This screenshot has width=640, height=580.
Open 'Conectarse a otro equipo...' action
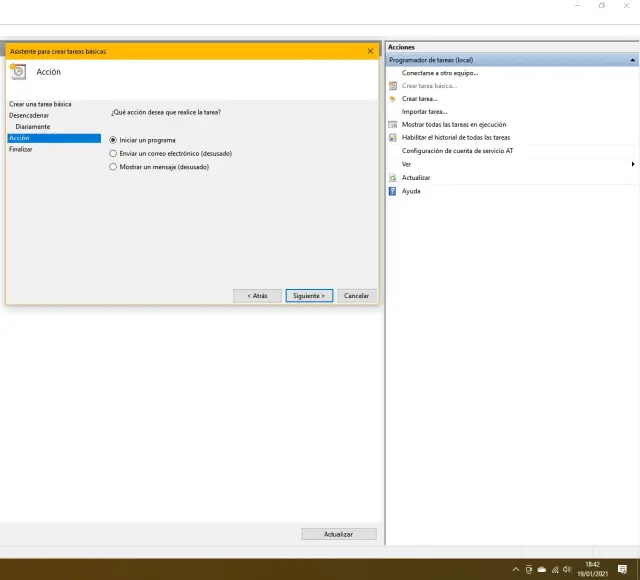(439, 73)
